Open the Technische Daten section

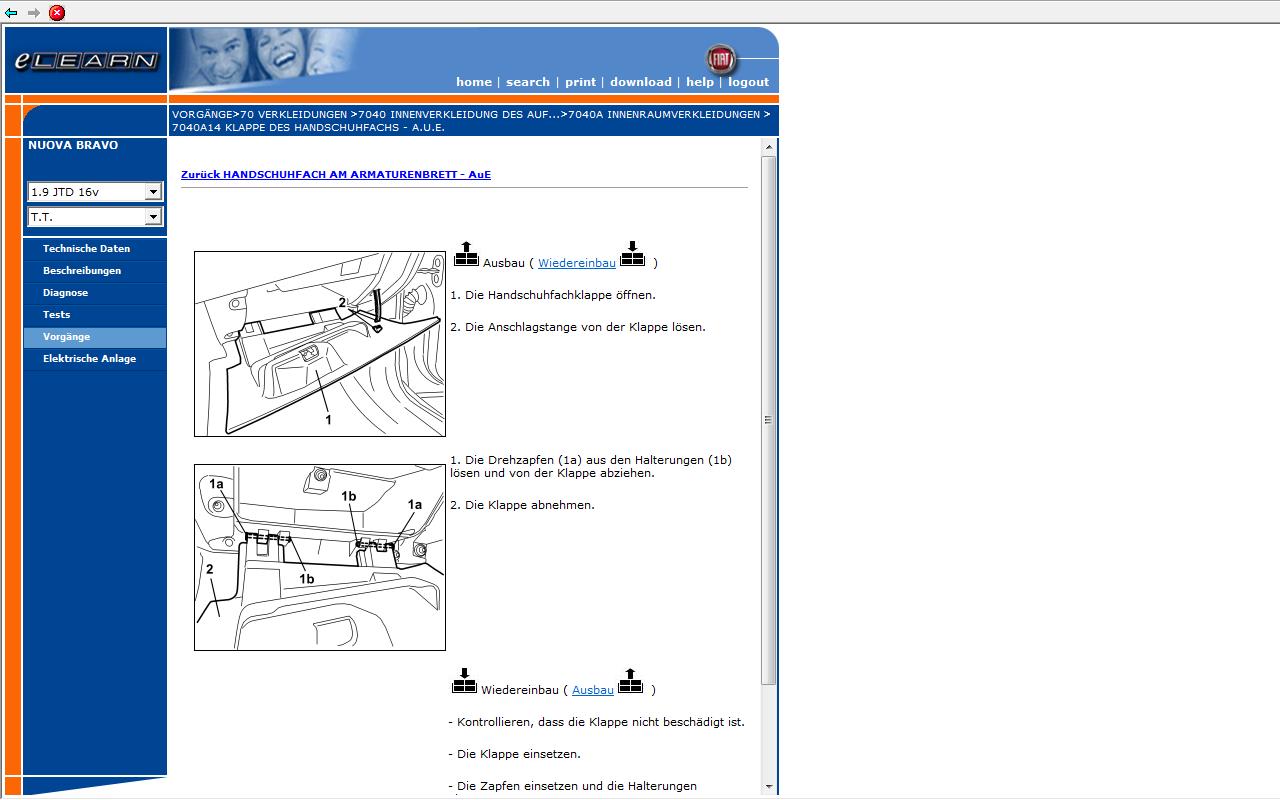(86, 249)
